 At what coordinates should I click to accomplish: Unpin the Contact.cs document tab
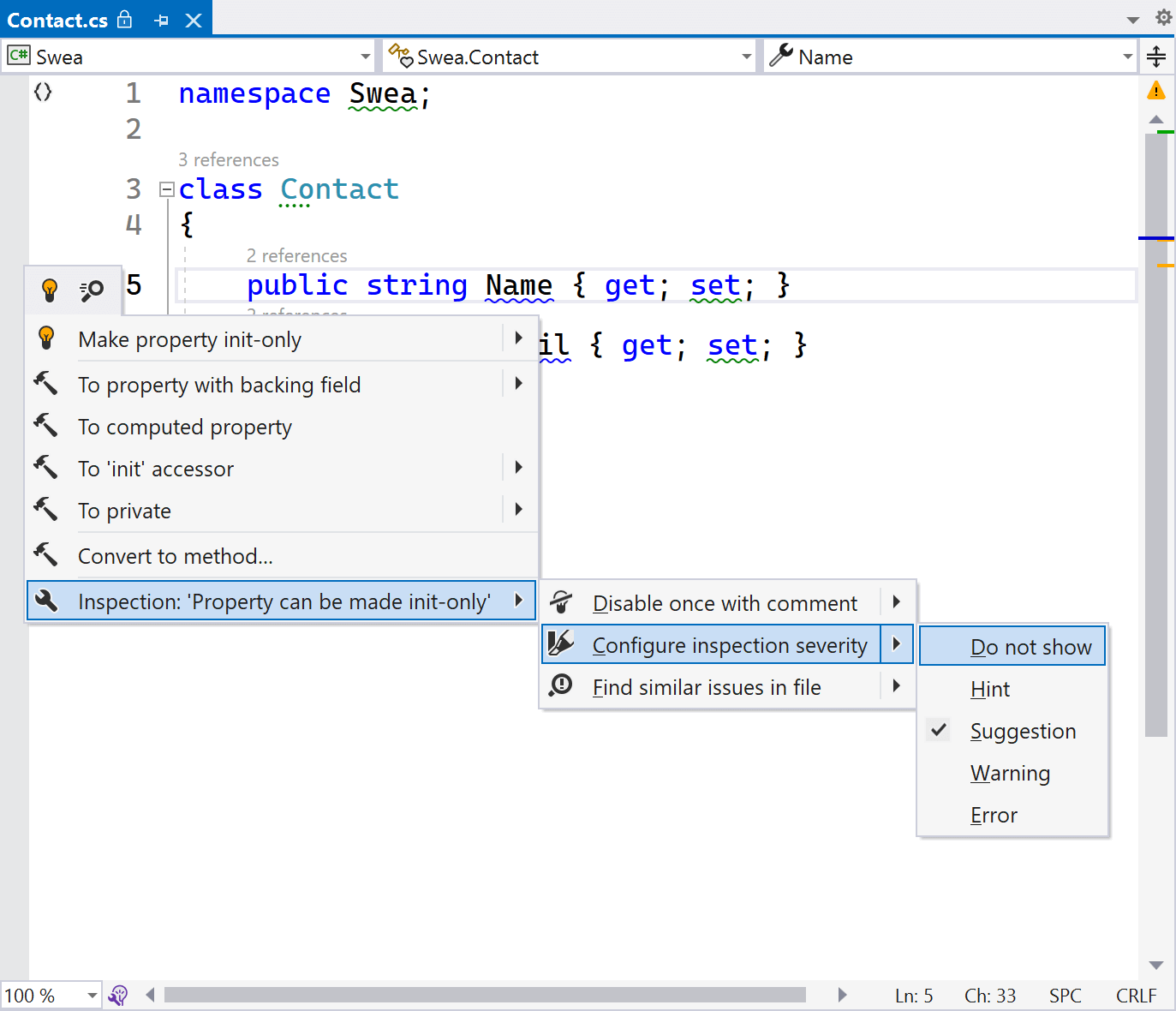162,19
